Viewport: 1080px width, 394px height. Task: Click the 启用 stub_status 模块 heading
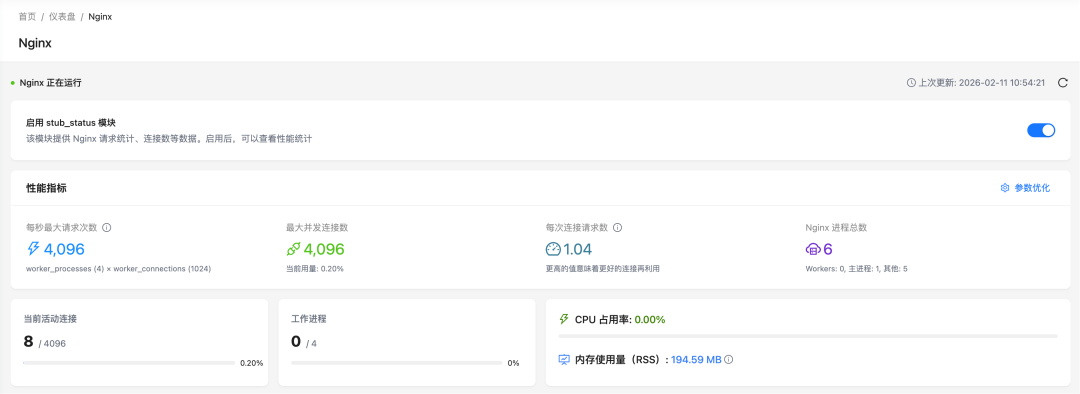pyautogui.click(x=70, y=123)
